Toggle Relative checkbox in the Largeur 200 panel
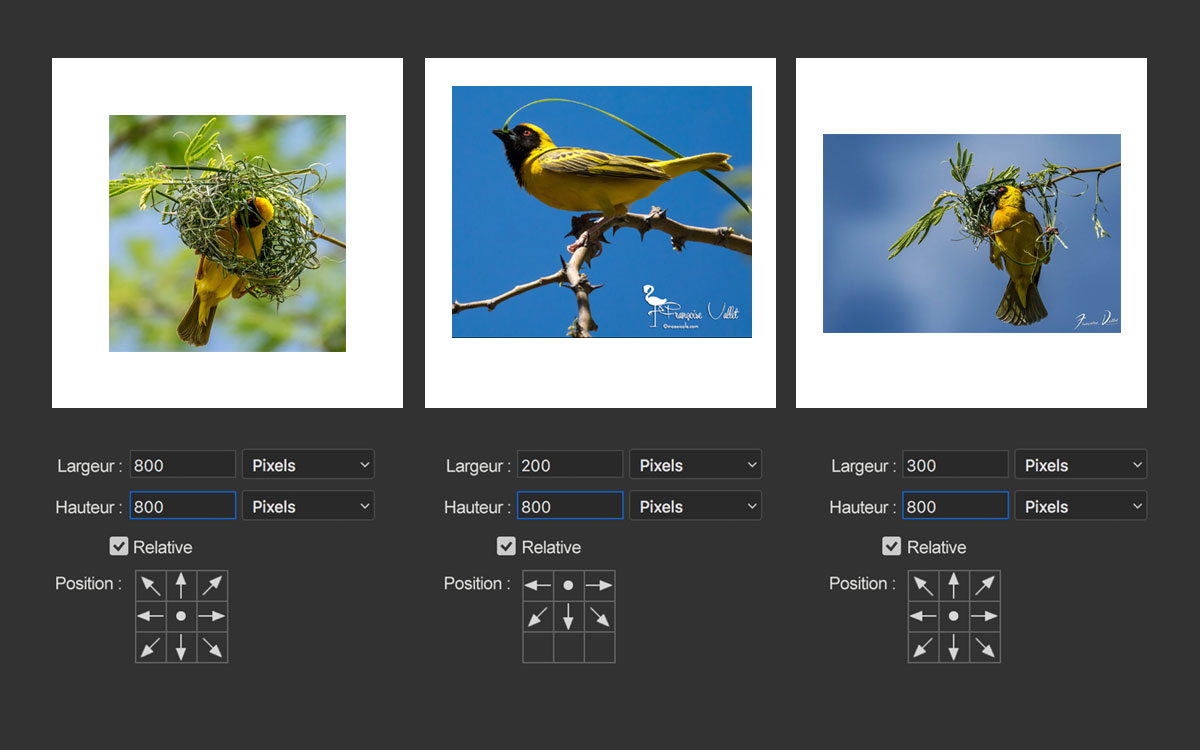Viewport: 1200px width, 750px height. tap(507, 547)
